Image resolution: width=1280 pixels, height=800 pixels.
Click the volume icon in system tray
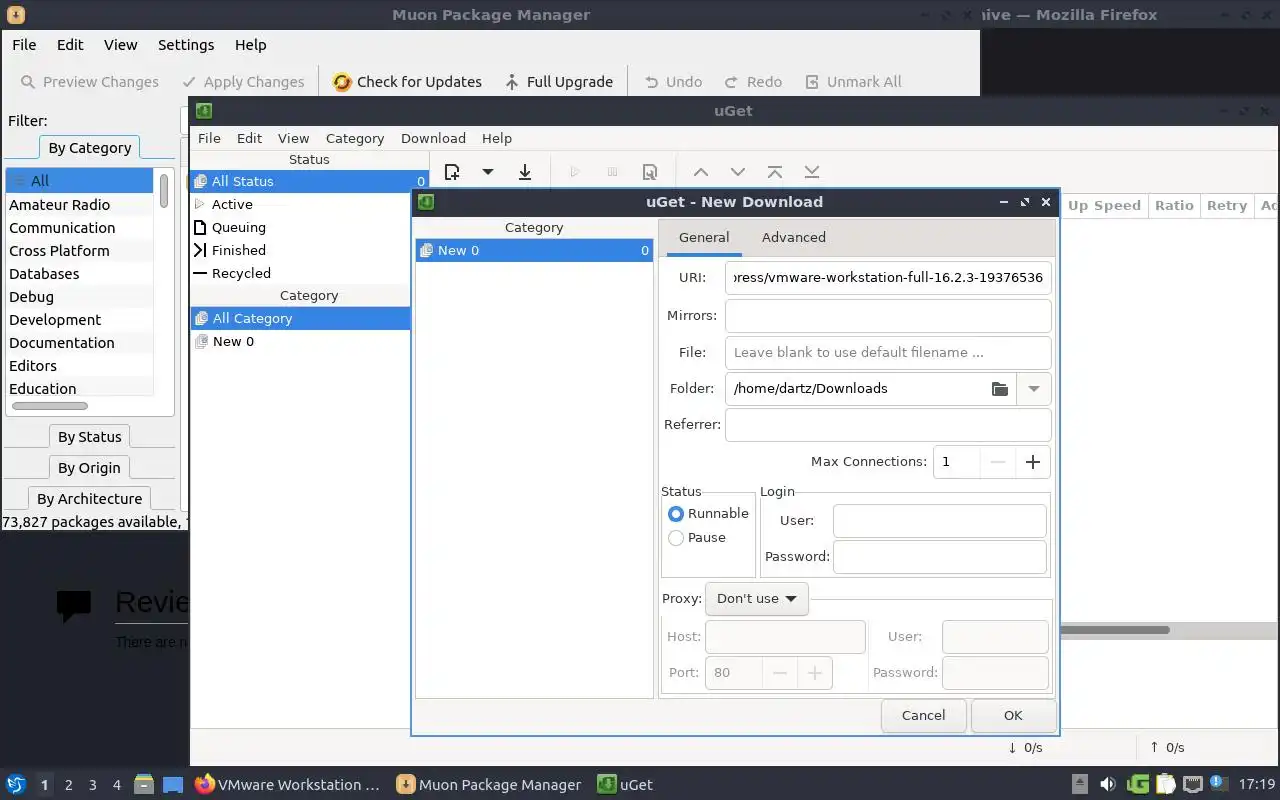[x=1107, y=785]
